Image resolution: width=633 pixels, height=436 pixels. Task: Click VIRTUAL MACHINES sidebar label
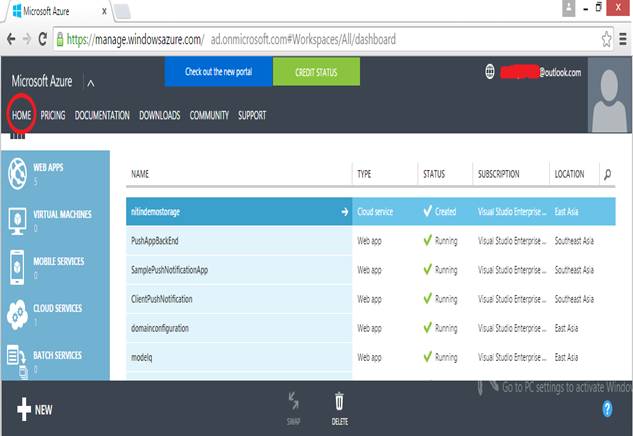tap(62, 214)
